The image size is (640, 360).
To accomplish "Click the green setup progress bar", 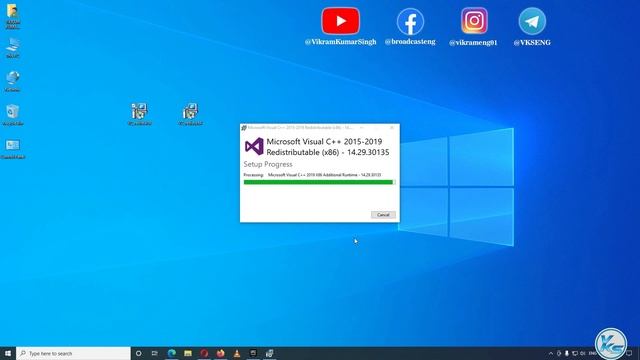I will point(319,182).
